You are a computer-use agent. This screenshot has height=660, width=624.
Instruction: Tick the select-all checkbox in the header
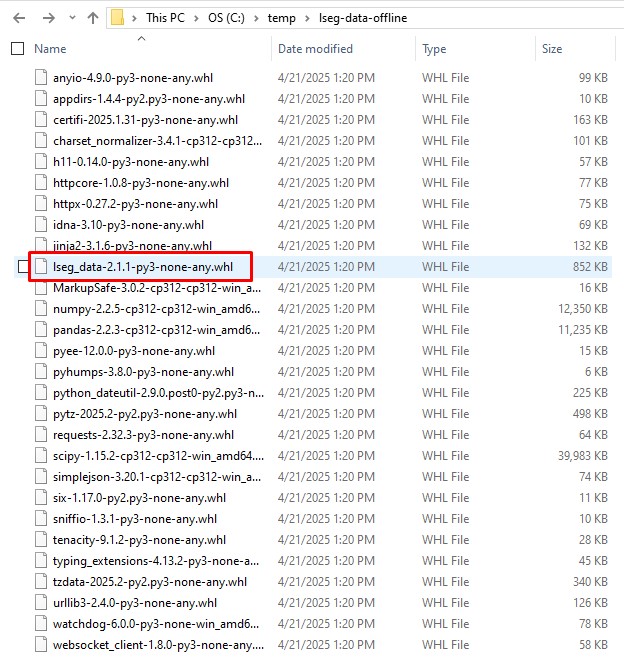click(16, 49)
